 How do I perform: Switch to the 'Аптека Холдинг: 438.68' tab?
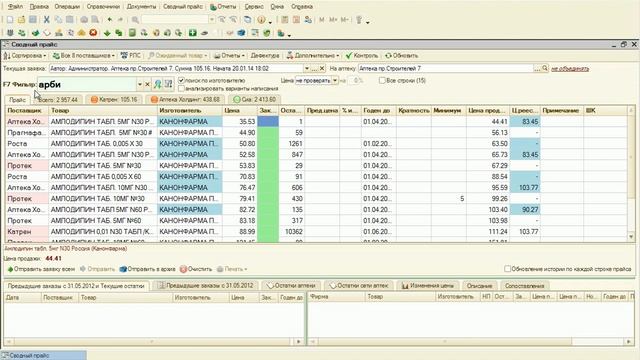click(x=185, y=99)
